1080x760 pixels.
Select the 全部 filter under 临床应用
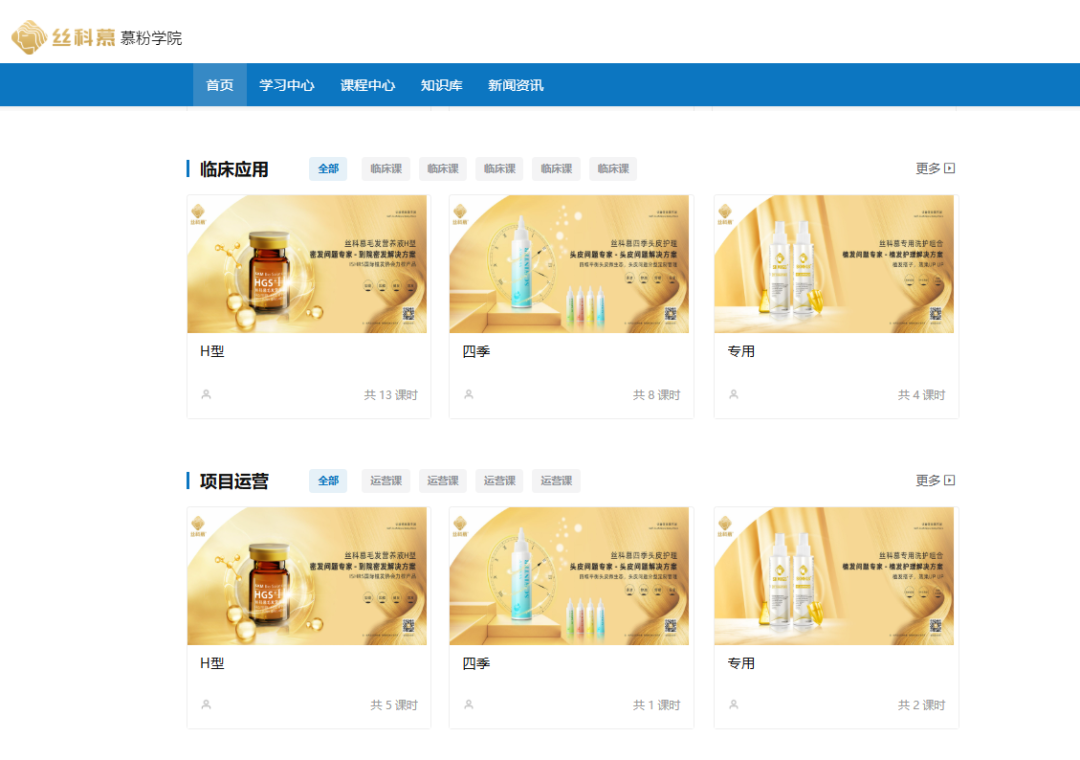point(328,169)
